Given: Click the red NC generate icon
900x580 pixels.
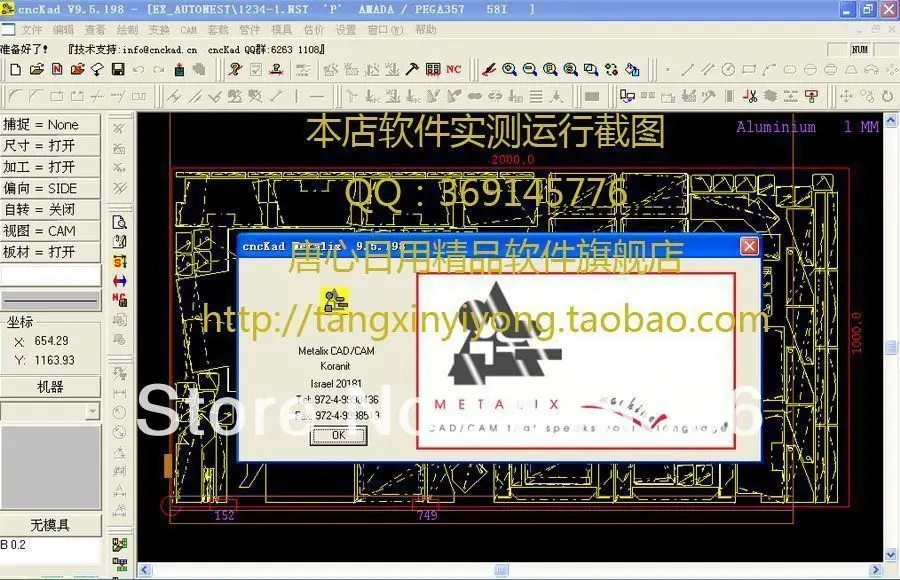Looking at the screenshot, I should pos(453,69).
